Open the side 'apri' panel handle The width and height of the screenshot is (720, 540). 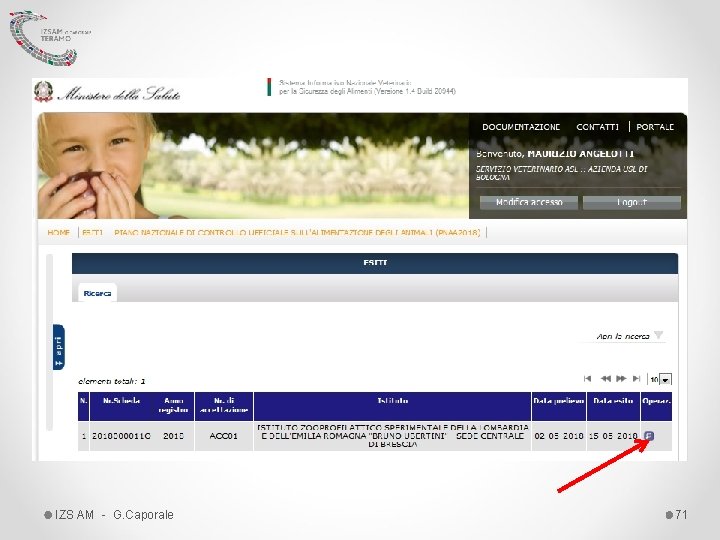coord(59,347)
